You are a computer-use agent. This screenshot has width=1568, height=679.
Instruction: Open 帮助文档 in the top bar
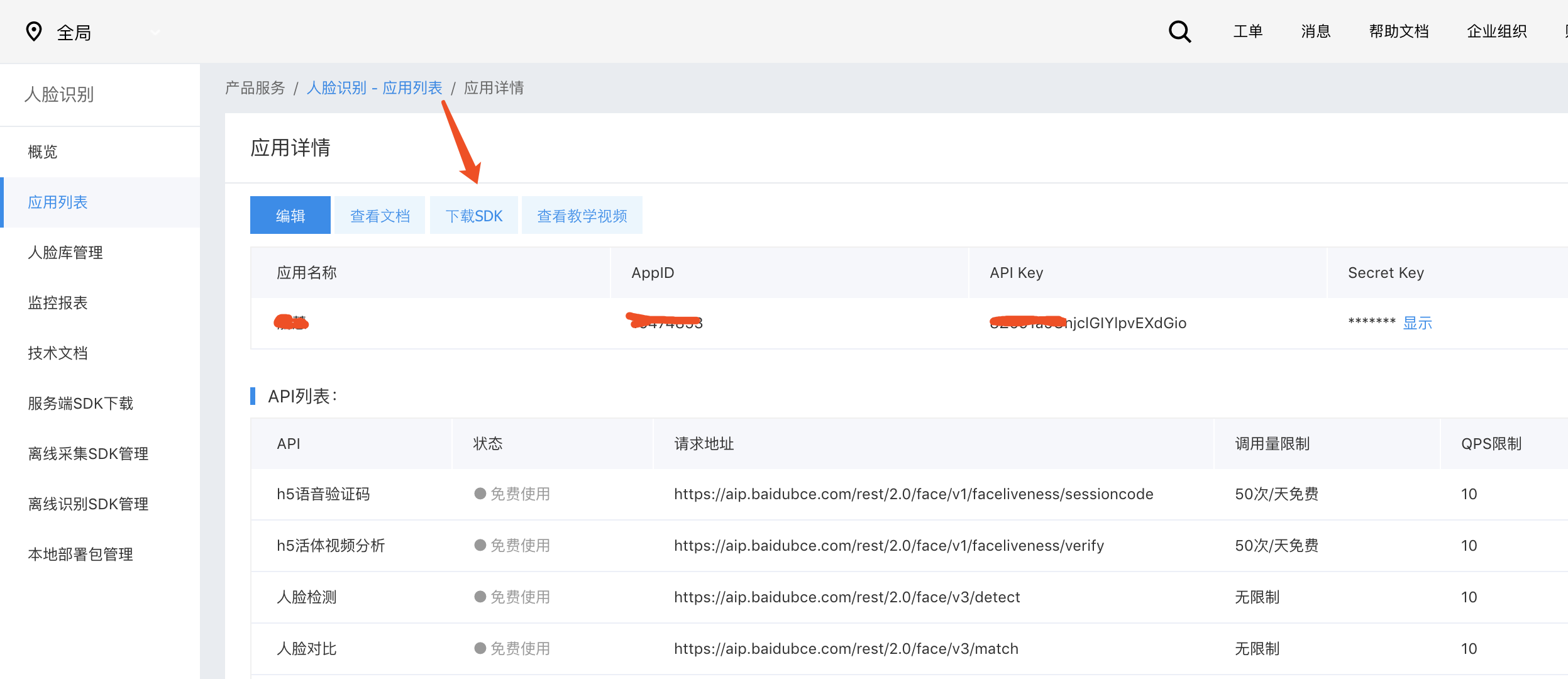[x=1399, y=31]
